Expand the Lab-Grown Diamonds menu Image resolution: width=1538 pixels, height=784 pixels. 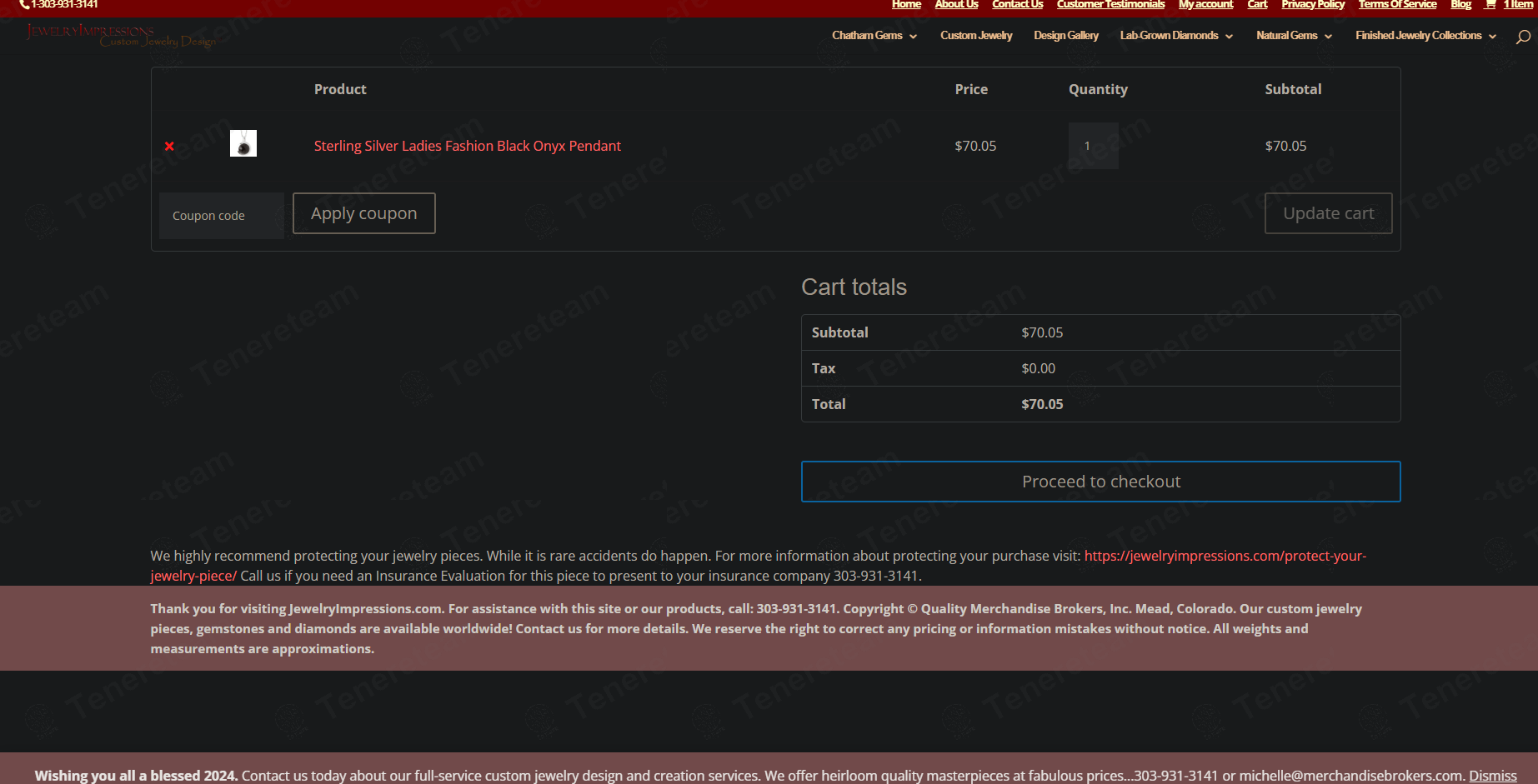coord(1176,36)
